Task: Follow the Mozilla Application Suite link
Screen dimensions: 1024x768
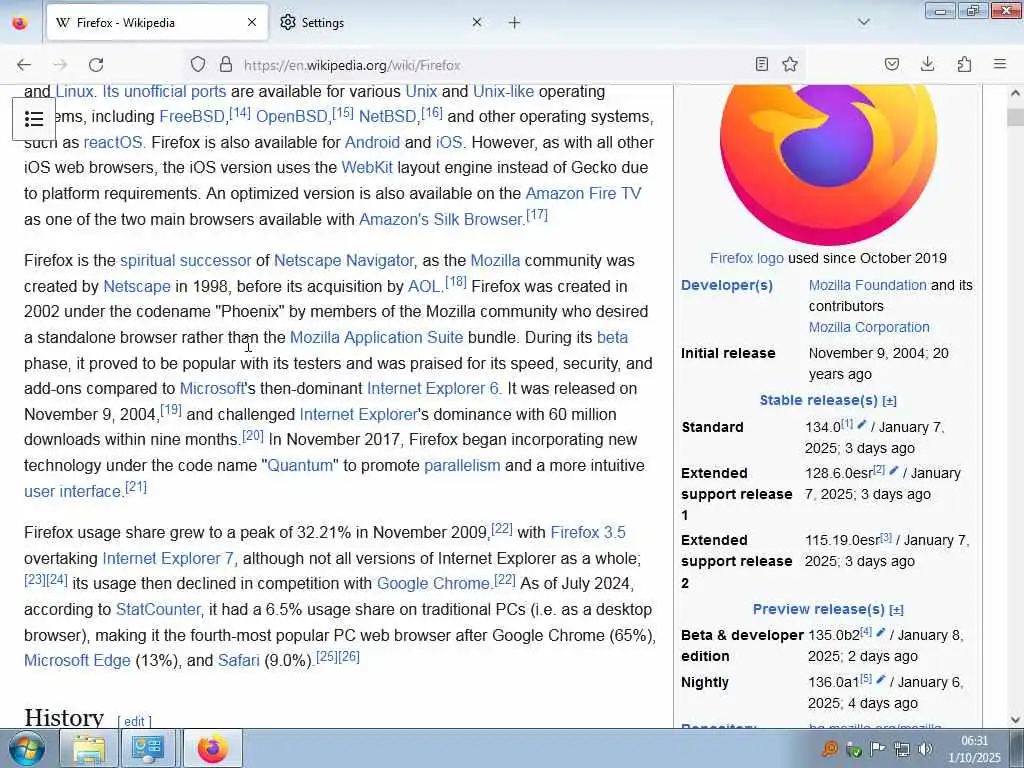Action: pos(376,338)
